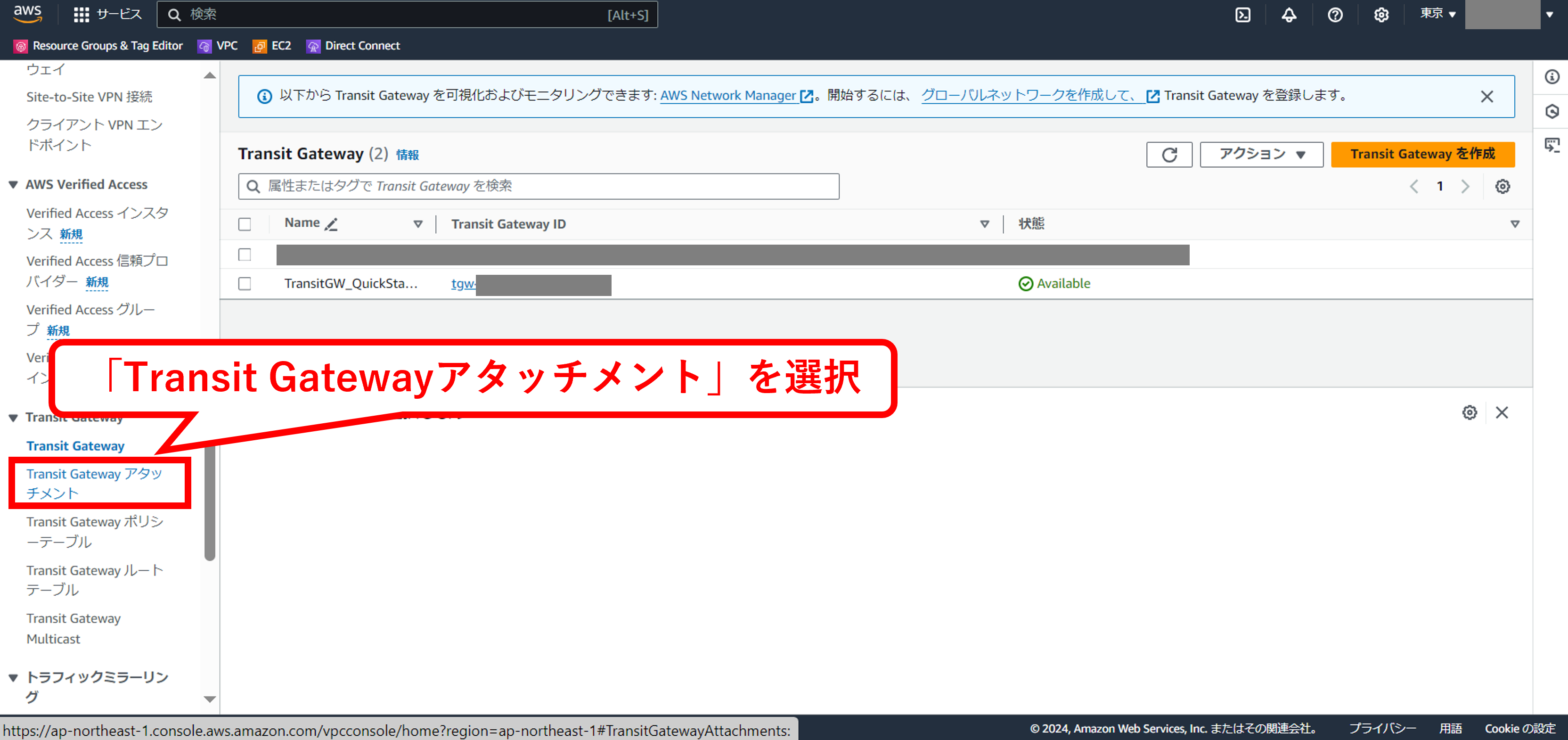Click the info circle icon in banner
This screenshot has height=740, width=1568.
pyautogui.click(x=264, y=96)
